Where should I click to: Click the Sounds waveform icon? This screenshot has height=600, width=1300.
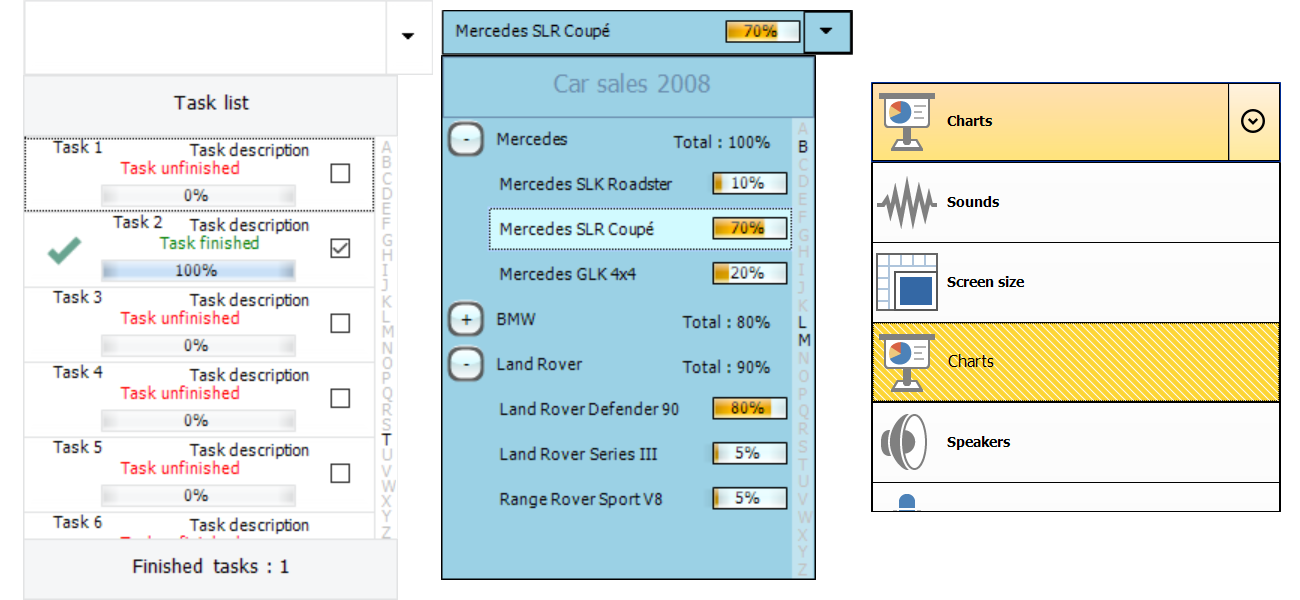coord(907,202)
